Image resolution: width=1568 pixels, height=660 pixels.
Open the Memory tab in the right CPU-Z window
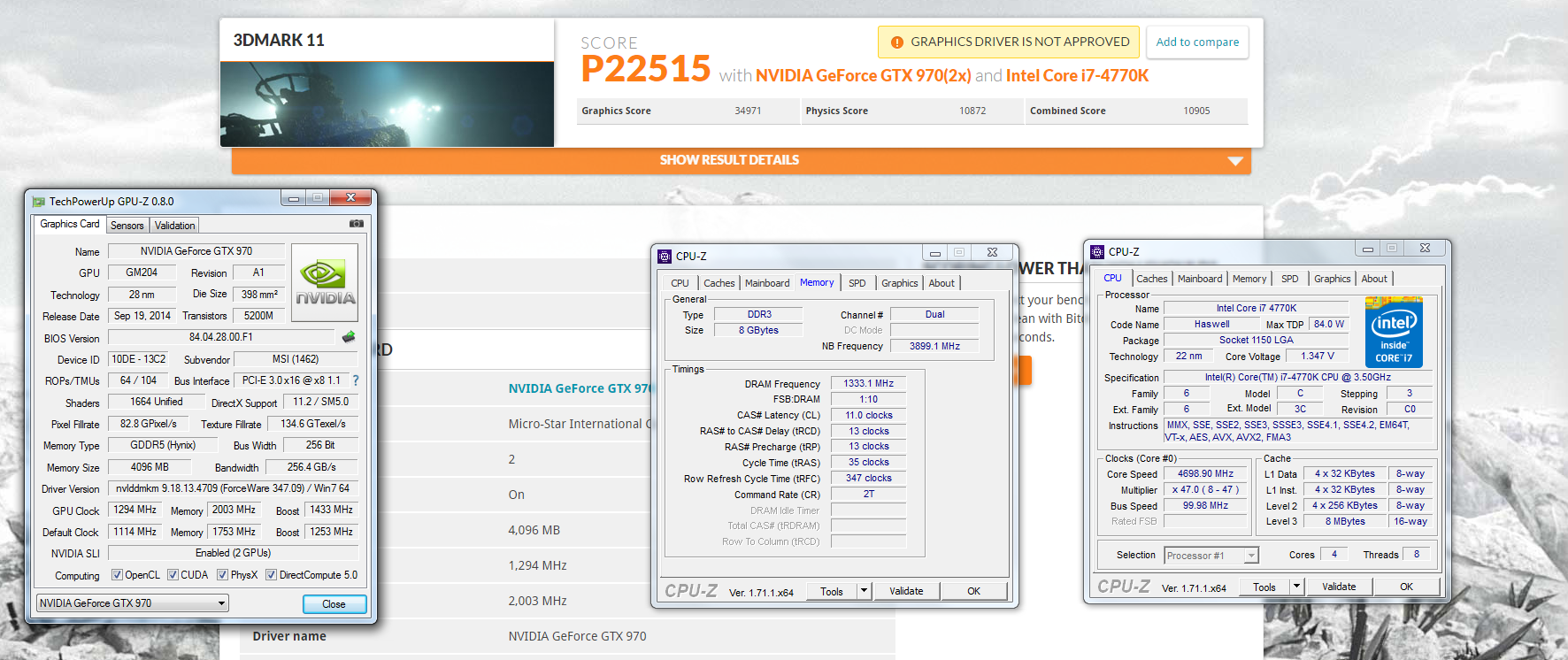[1249, 279]
